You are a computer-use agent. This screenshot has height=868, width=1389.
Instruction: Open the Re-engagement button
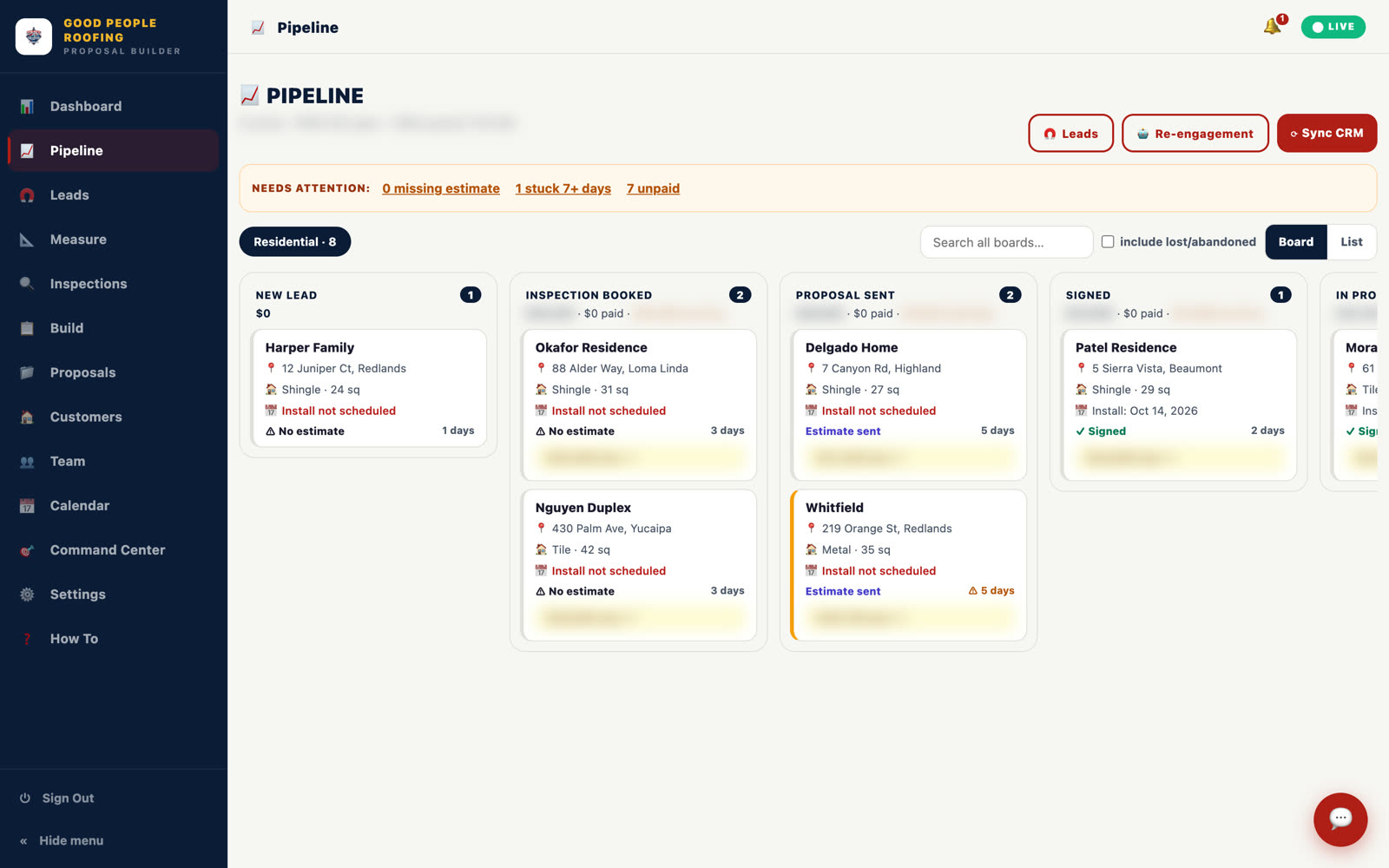[x=1195, y=133]
